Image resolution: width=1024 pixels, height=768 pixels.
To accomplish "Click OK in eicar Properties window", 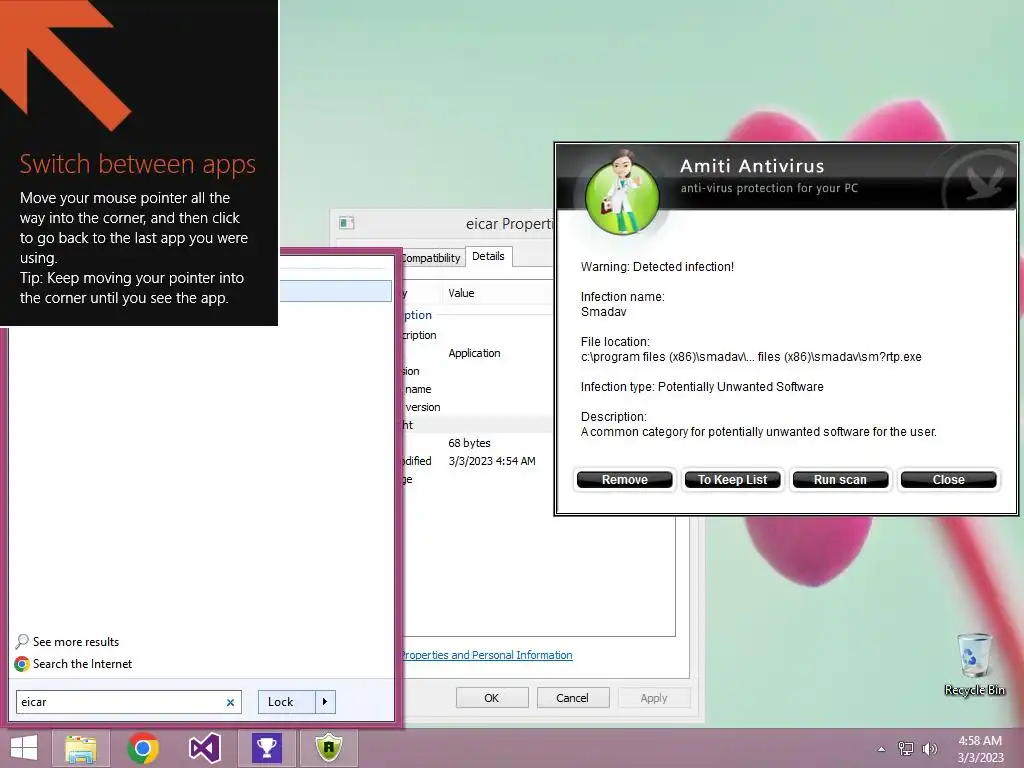I will pos(492,697).
